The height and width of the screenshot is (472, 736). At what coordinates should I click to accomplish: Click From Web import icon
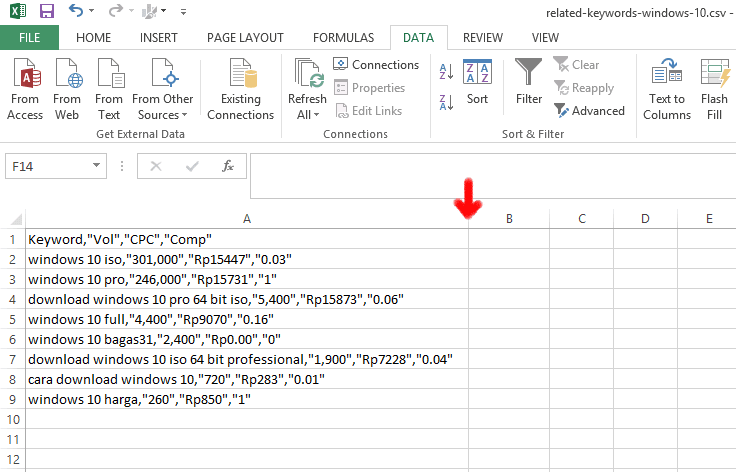(69, 73)
